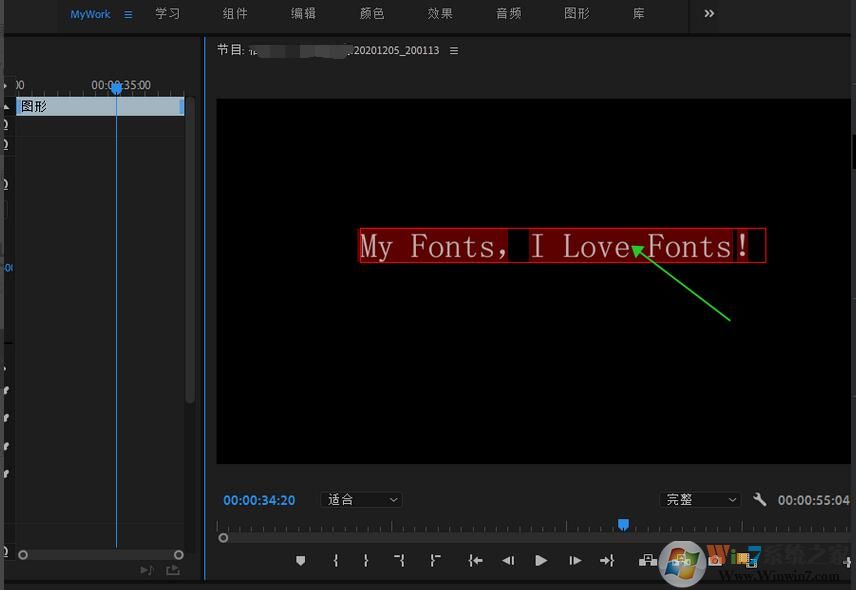Click the Go to In point icon
Viewport: 856px width, 590px height.
475,560
